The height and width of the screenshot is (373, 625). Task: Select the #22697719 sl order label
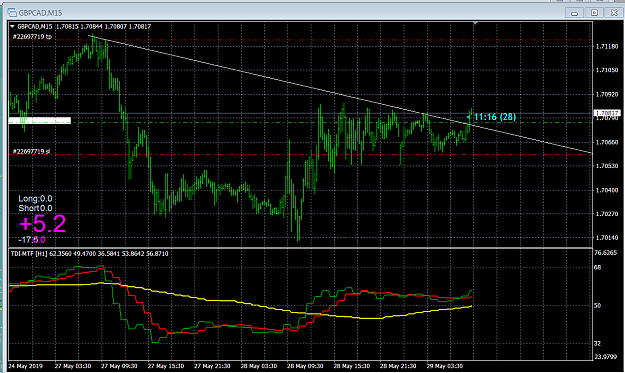pos(31,151)
